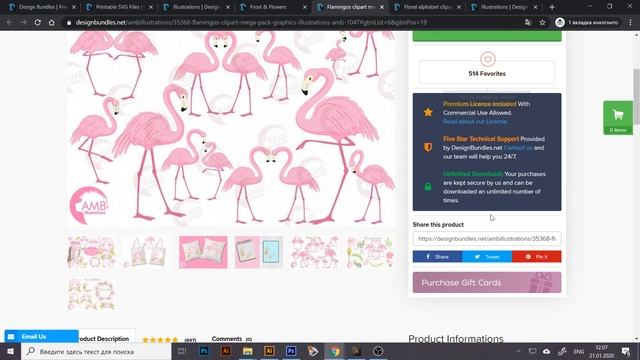The height and width of the screenshot is (360, 640).
Task: View the notebooks mockup thumbnail
Action: tap(259, 252)
